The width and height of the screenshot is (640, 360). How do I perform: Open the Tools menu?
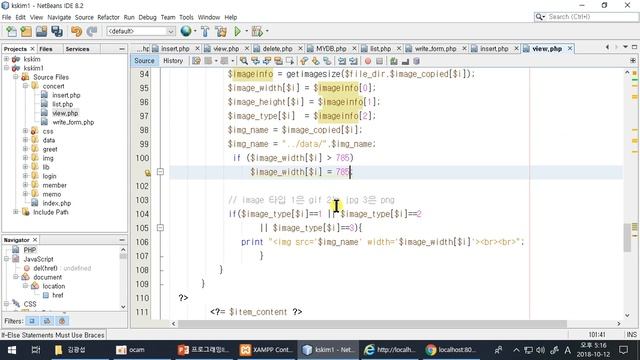point(186,17)
